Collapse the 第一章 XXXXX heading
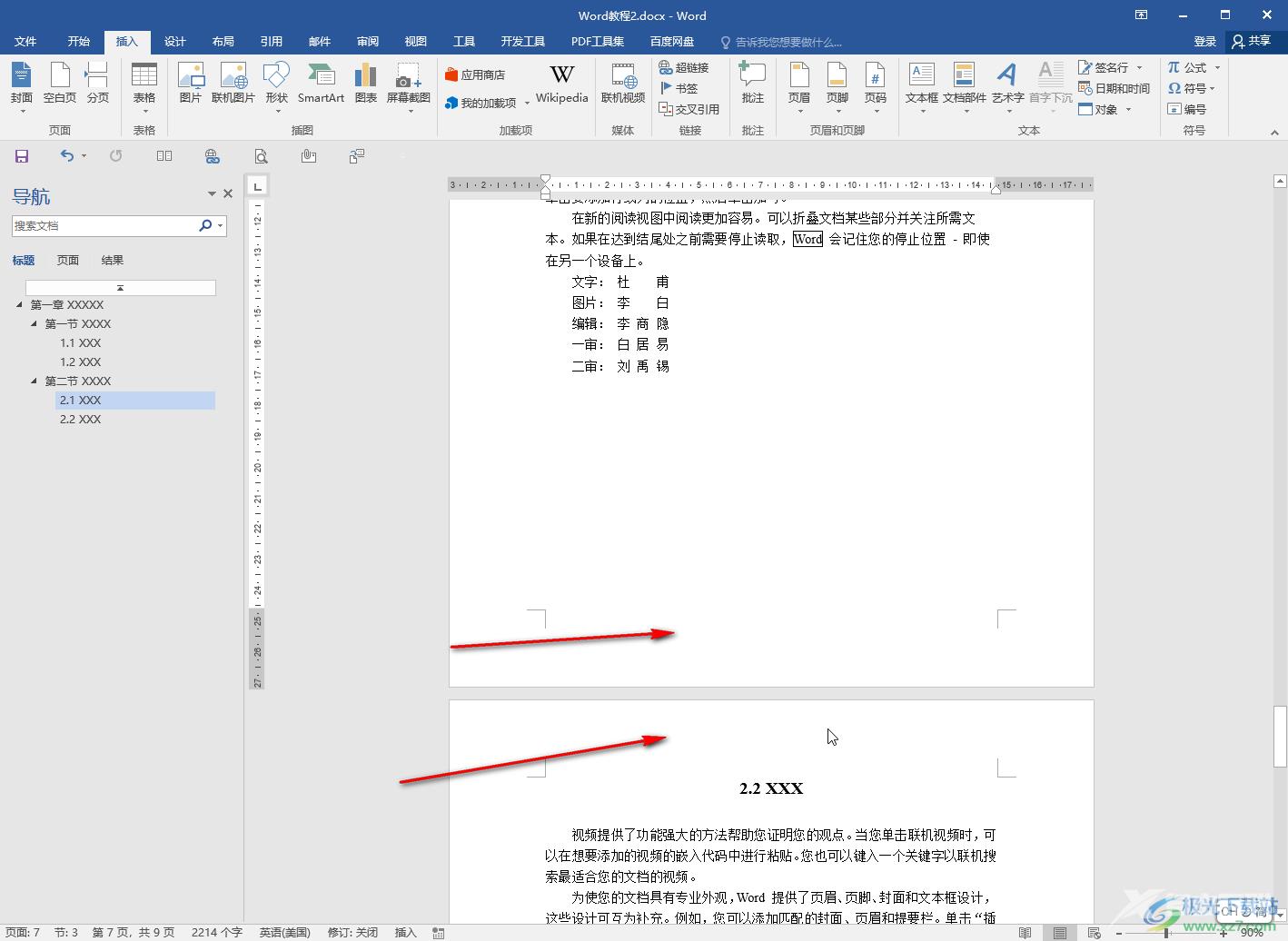This screenshot has width=1288, height=941. click(20, 304)
